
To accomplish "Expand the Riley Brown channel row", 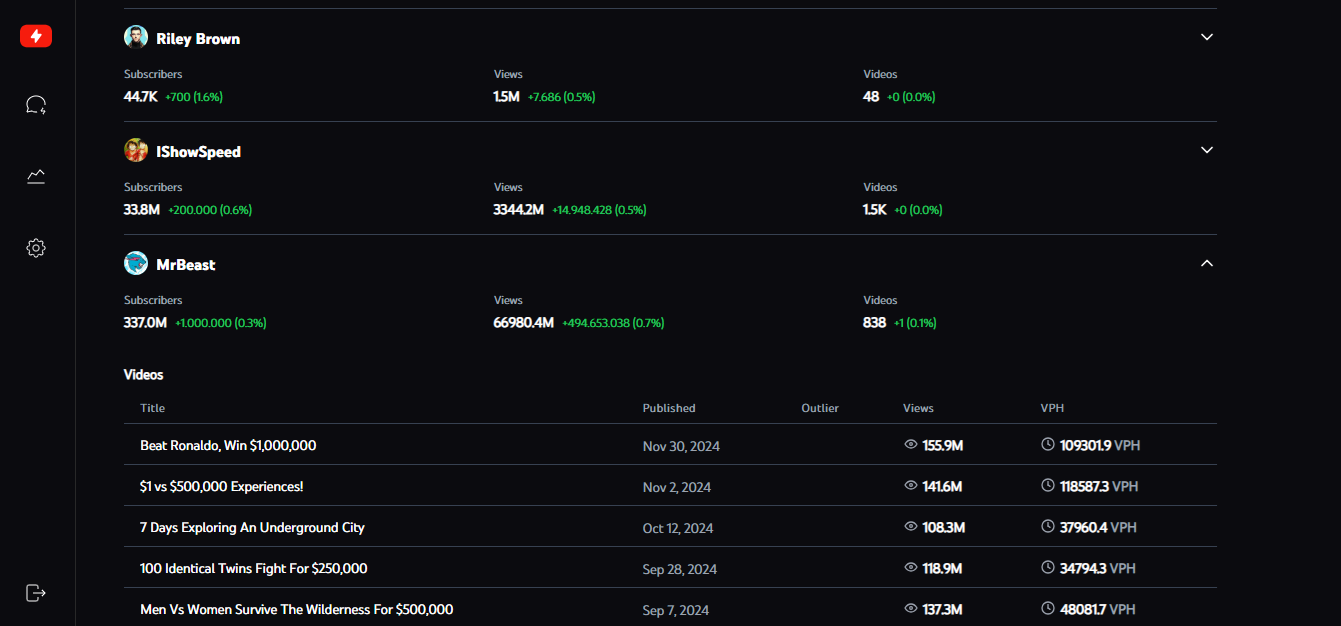I will (x=1207, y=37).
